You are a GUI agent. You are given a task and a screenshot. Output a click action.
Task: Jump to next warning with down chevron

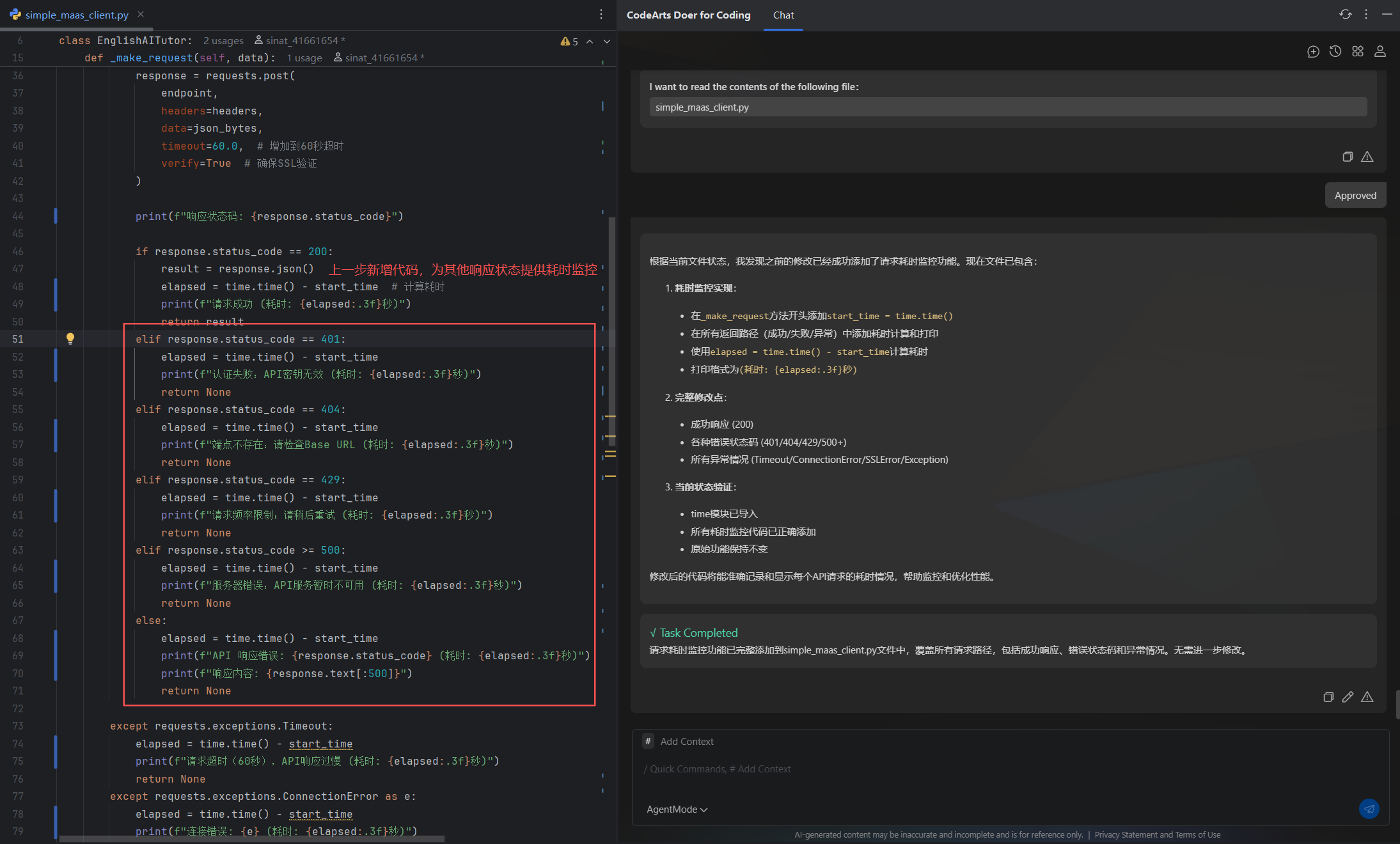607,42
